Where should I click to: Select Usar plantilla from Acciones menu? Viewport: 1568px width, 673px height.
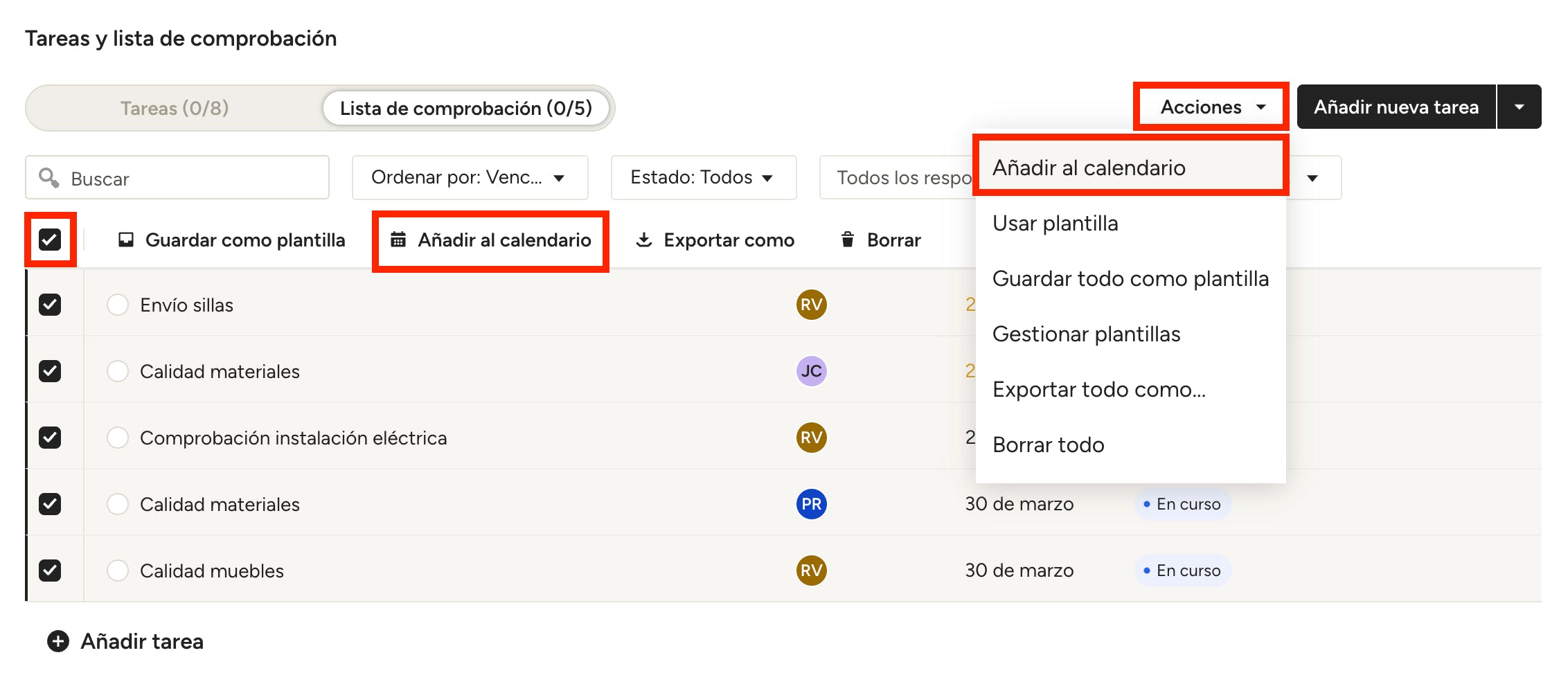coord(1055,224)
